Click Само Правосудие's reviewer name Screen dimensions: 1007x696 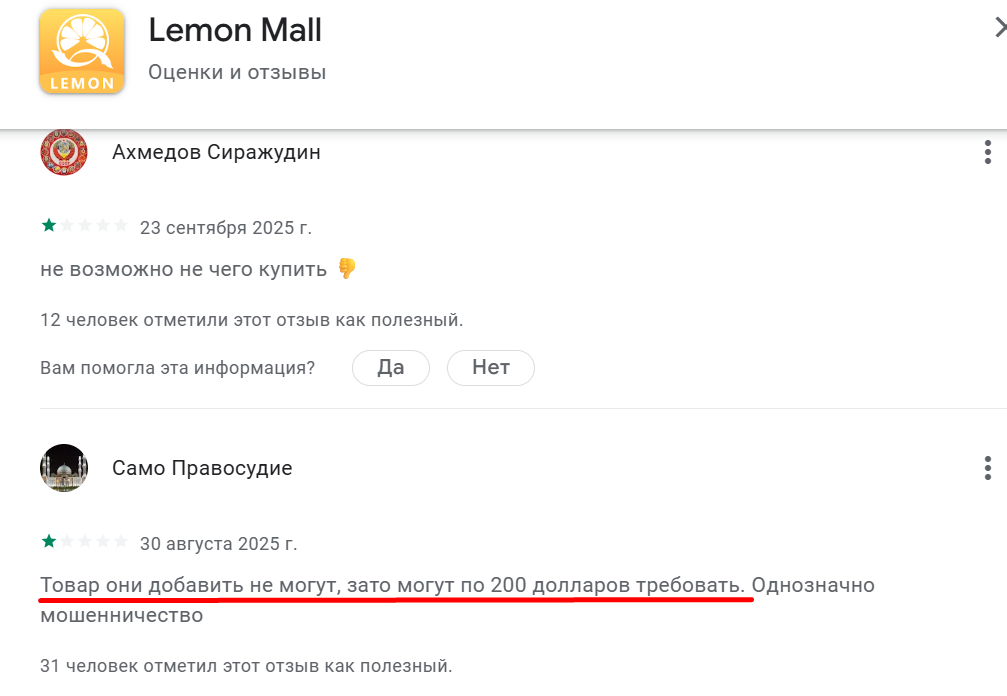click(204, 468)
